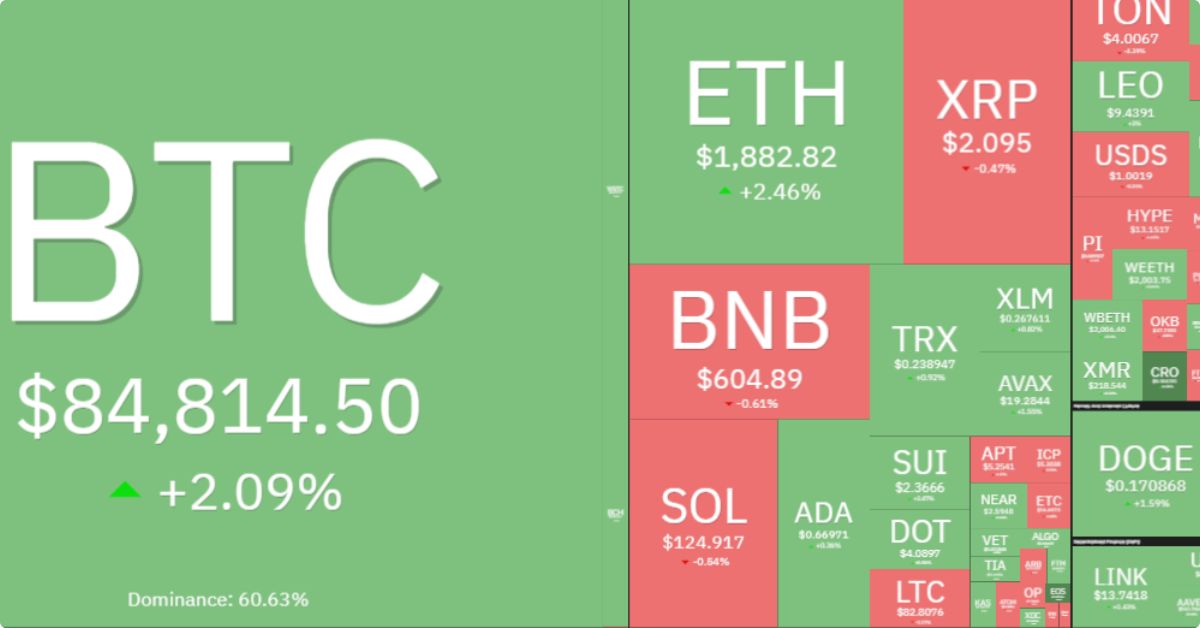Open the TRX tile
Image resolution: width=1200 pixels, height=628 pixels.
[924, 350]
